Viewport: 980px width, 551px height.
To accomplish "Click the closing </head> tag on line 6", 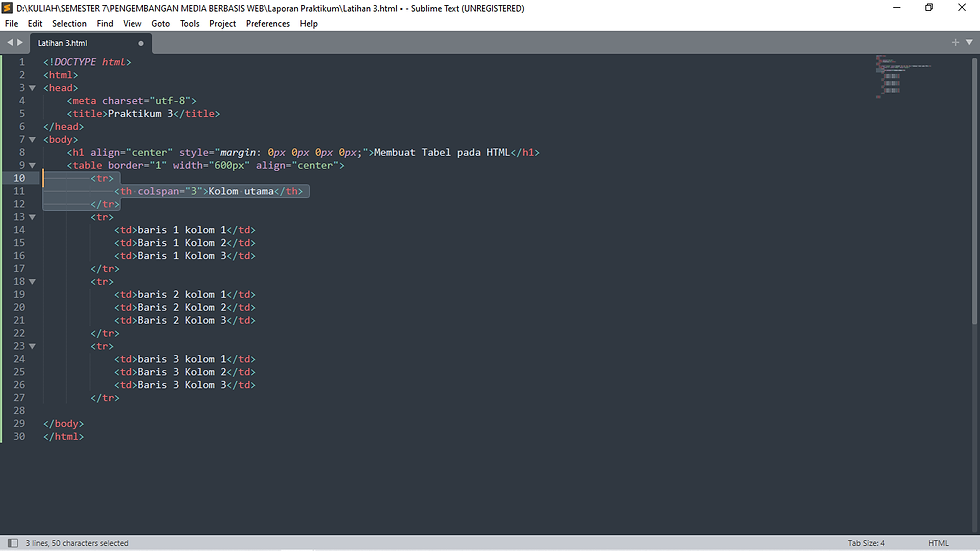I will pos(63,127).
